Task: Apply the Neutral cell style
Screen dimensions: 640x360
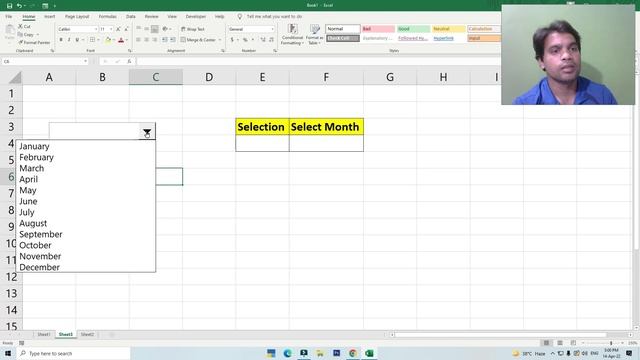Action: [449, 29]
